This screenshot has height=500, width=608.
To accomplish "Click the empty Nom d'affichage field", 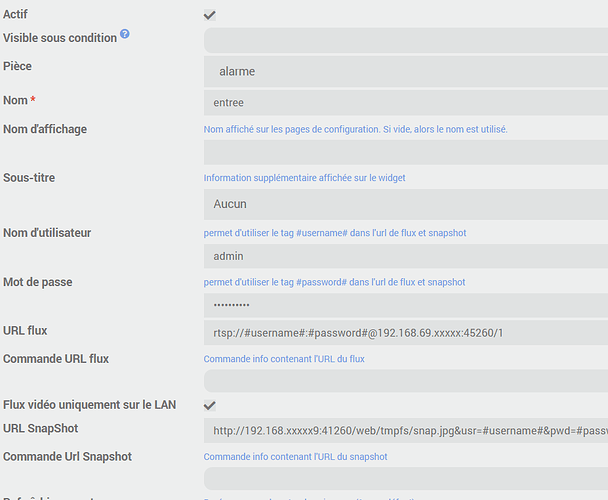I will coord(405,152).
